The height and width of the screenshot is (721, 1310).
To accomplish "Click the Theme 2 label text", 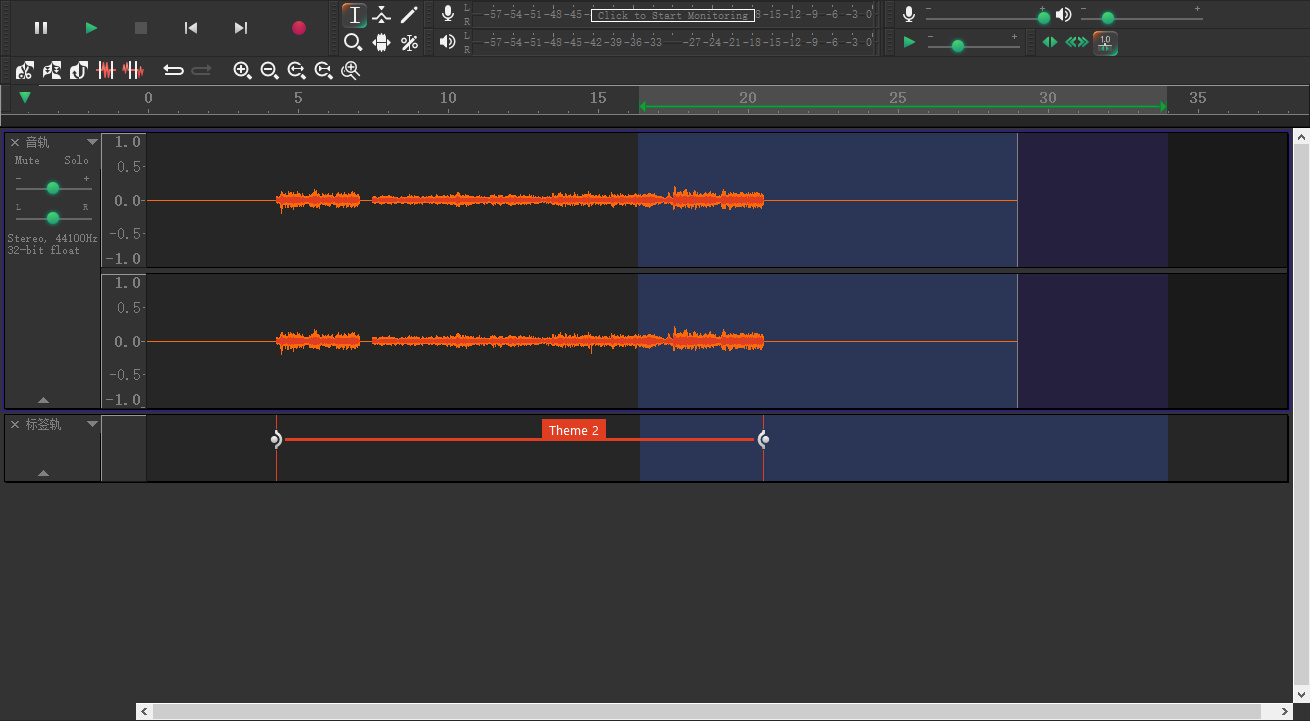I will [573, 429].
